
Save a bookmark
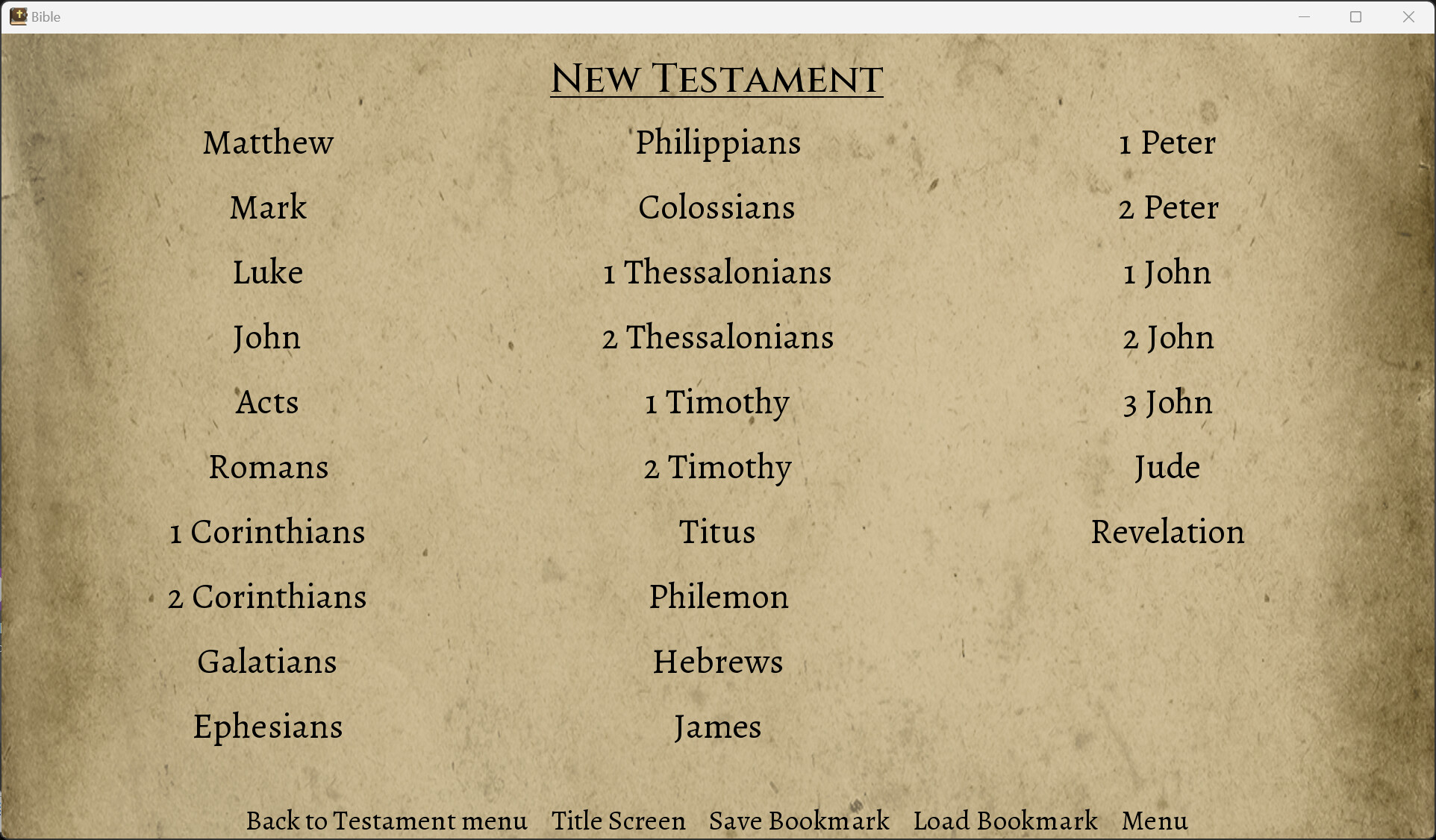click(799, 821)
